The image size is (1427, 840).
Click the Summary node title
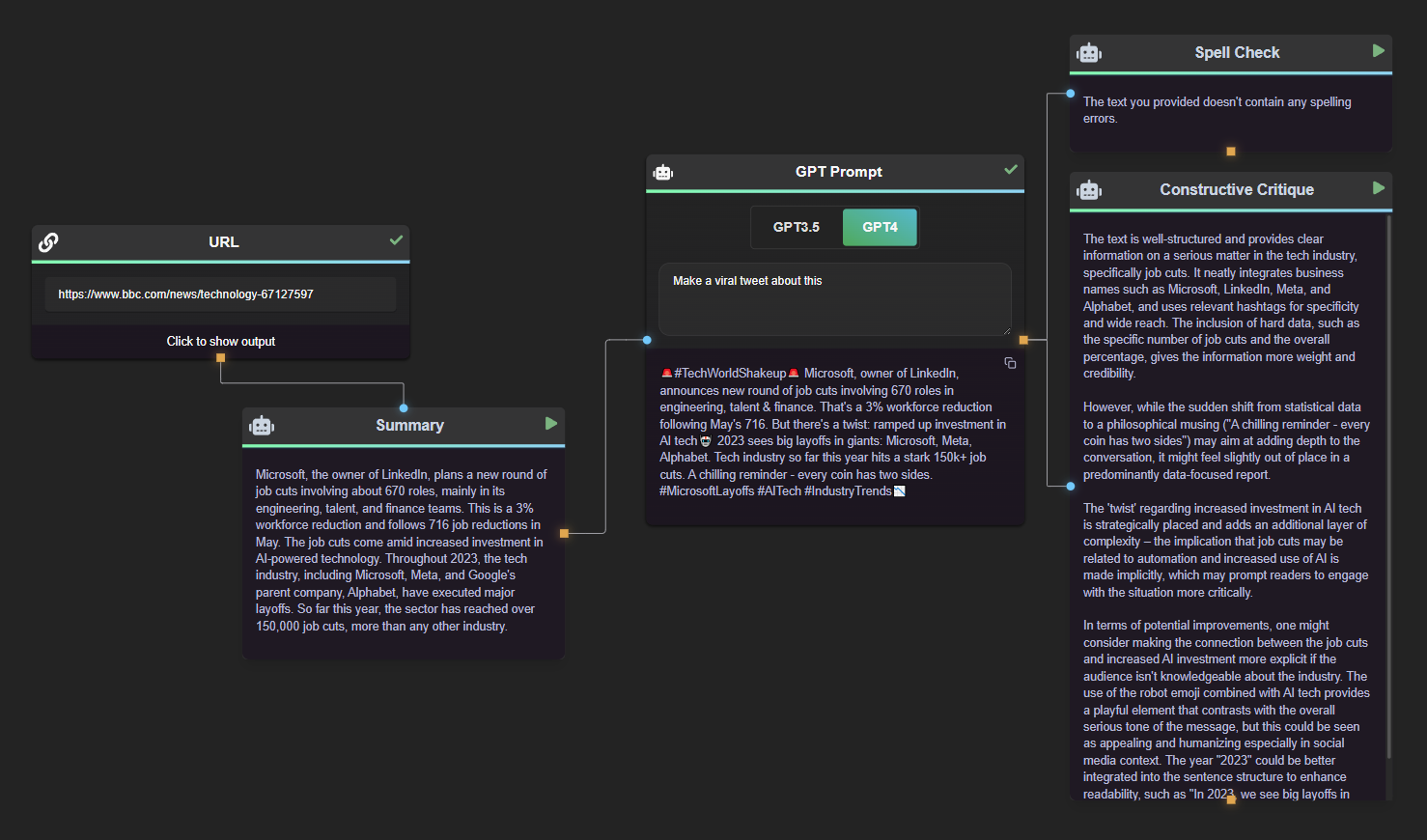tap(409, 426)
